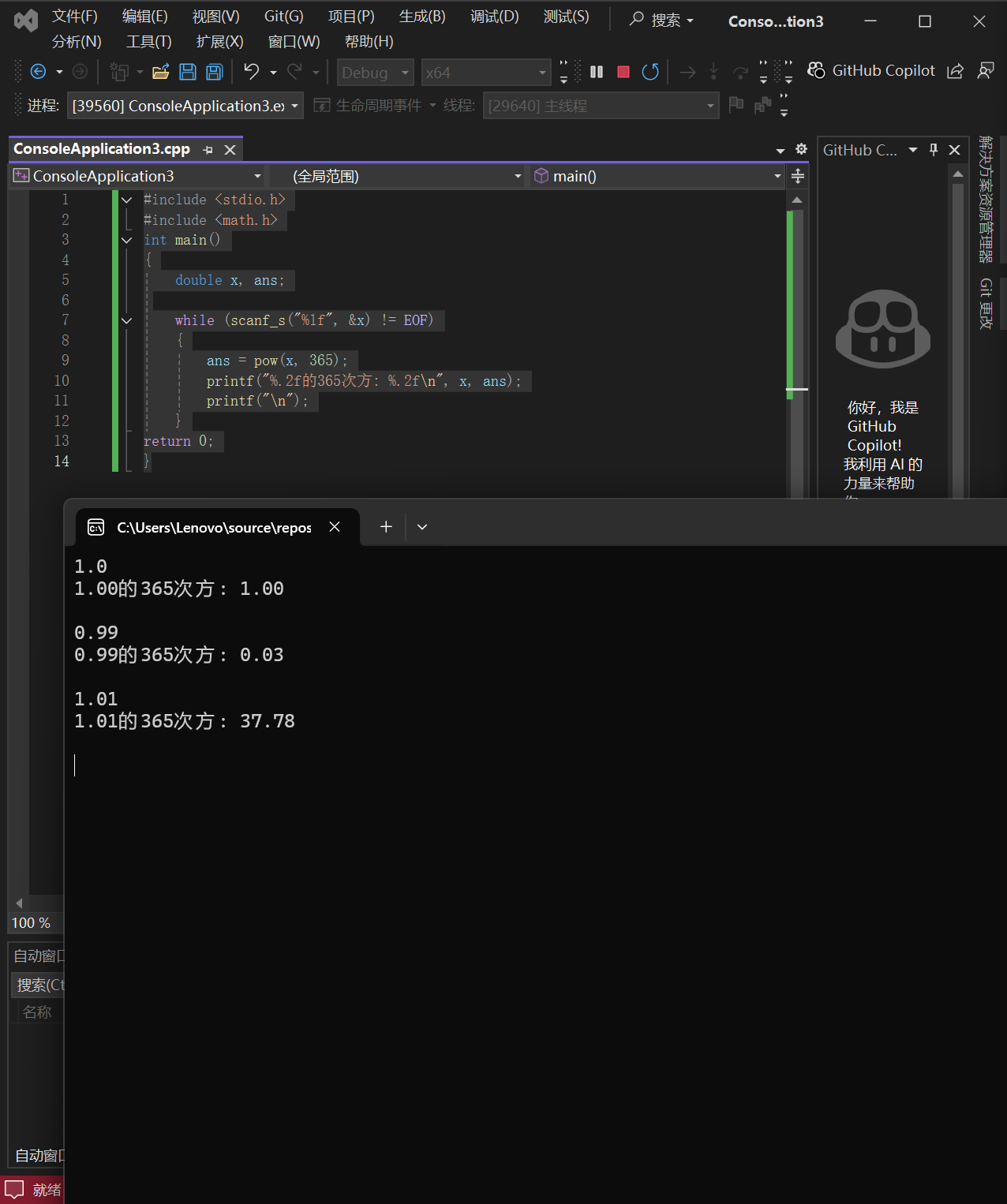Open the Undo history dropdown arrow
1007x1204 pixels.
[273, 73]
